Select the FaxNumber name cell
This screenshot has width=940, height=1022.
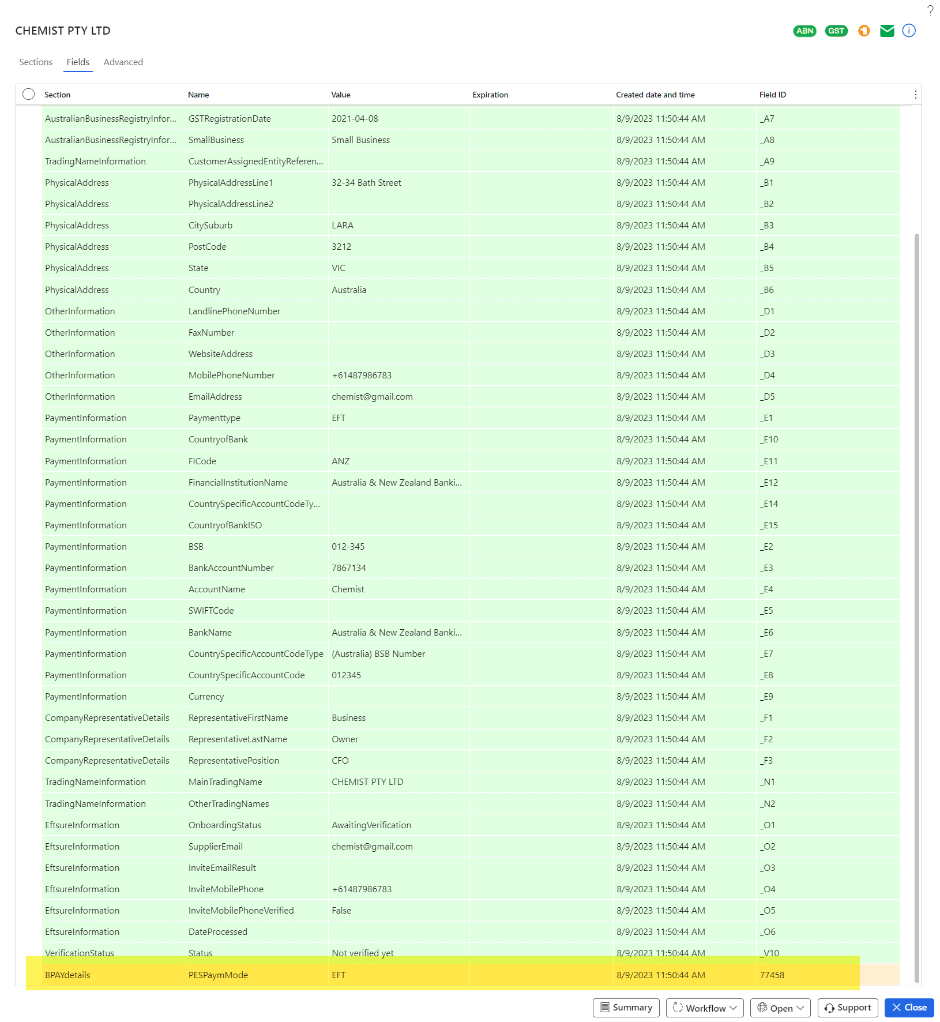pyautogui.click(x=211, y=332)
